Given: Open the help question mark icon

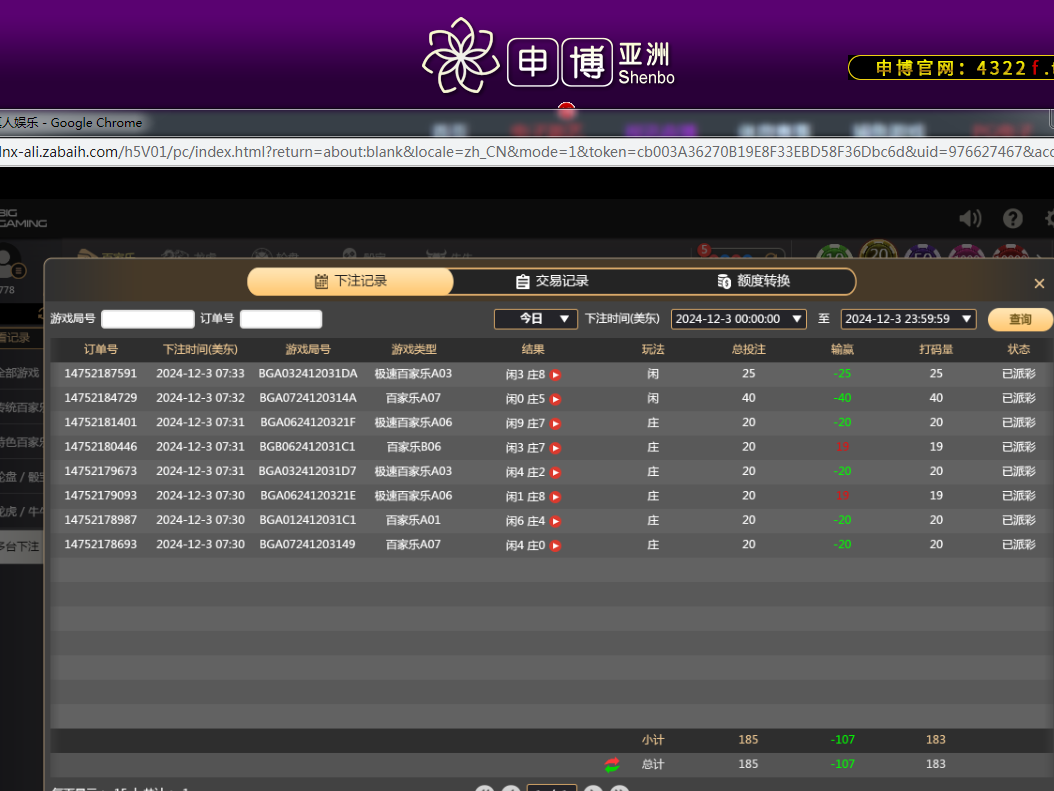Looking at the screenshot, I should pos(1013,218).
